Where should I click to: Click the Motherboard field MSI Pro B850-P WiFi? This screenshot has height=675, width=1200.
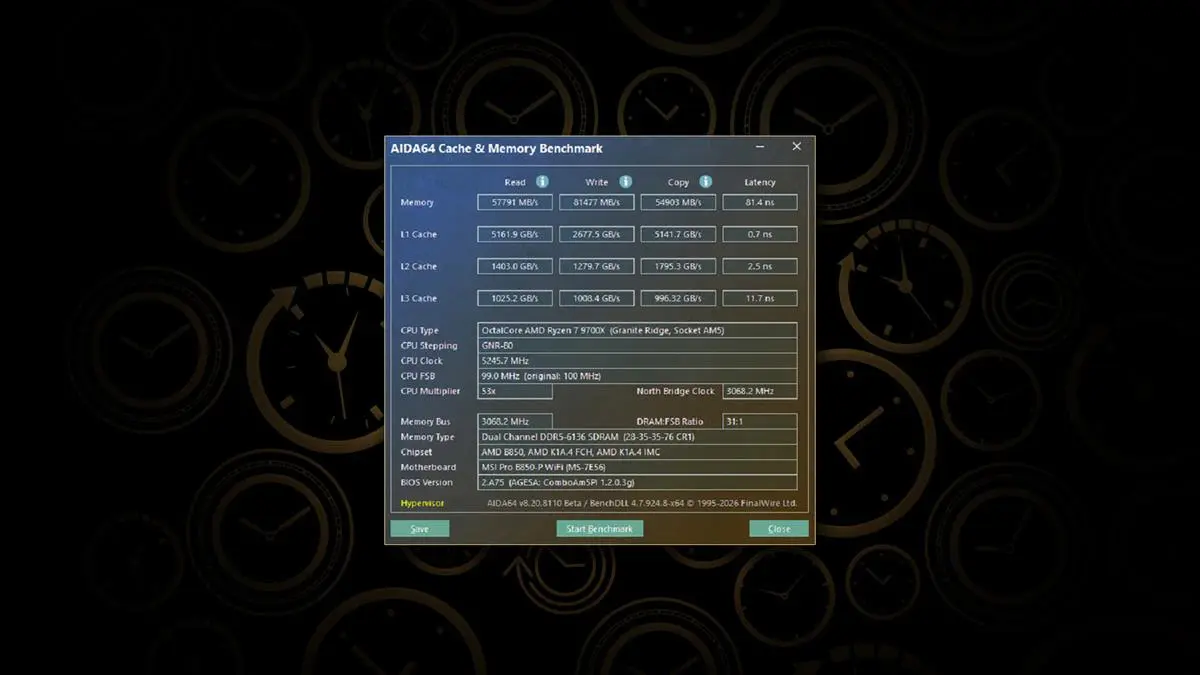click(x=637, y=467)
